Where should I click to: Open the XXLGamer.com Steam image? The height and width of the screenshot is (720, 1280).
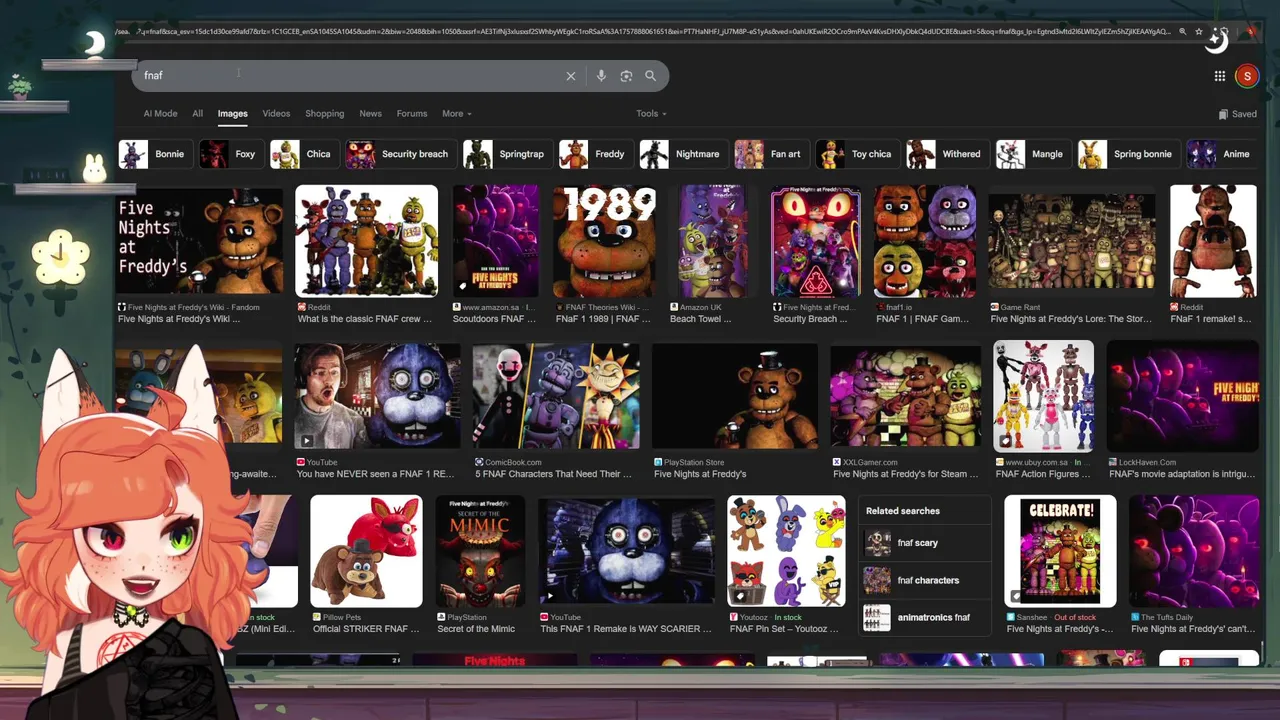[906, 396]
